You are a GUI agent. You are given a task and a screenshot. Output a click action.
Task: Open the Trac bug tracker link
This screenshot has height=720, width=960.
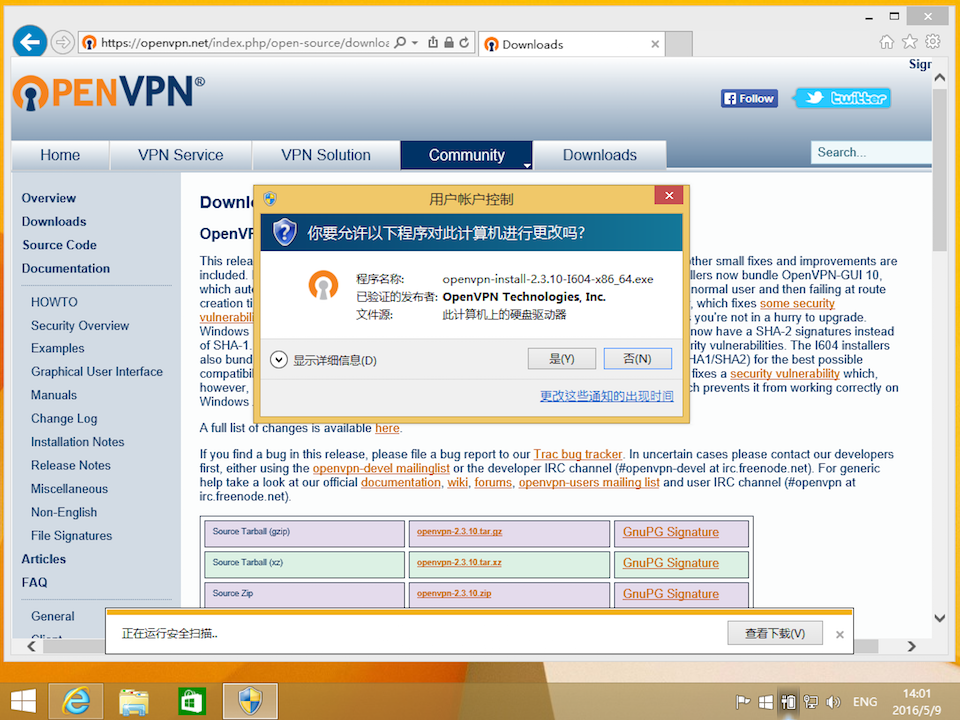(577, 454)
